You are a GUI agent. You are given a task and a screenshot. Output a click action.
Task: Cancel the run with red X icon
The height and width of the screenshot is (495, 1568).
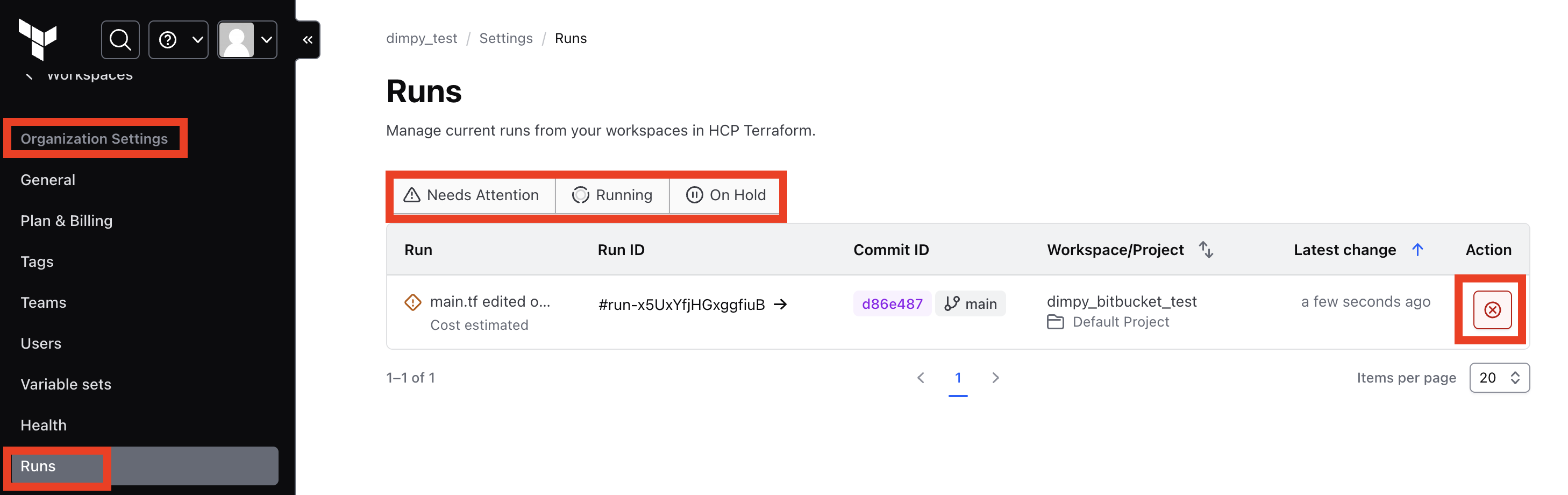click(x=1491, y=310)
